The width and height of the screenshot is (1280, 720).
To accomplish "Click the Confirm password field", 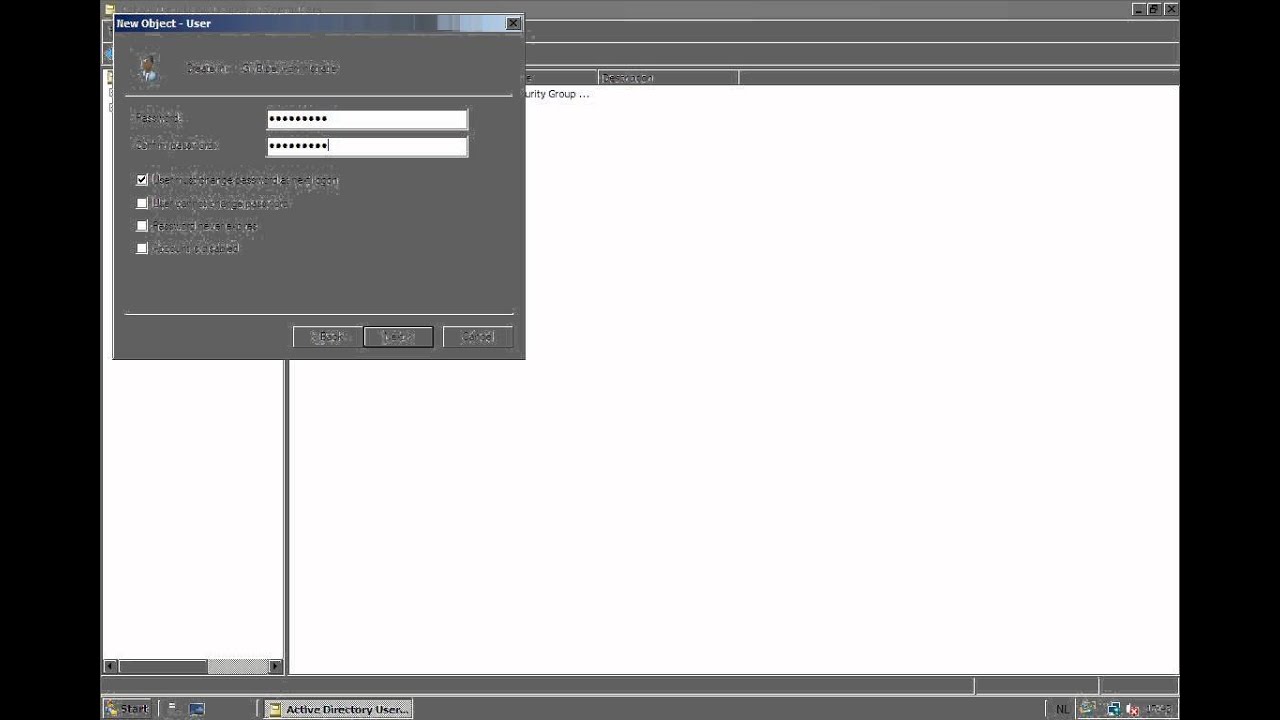I will coord(367,146).
